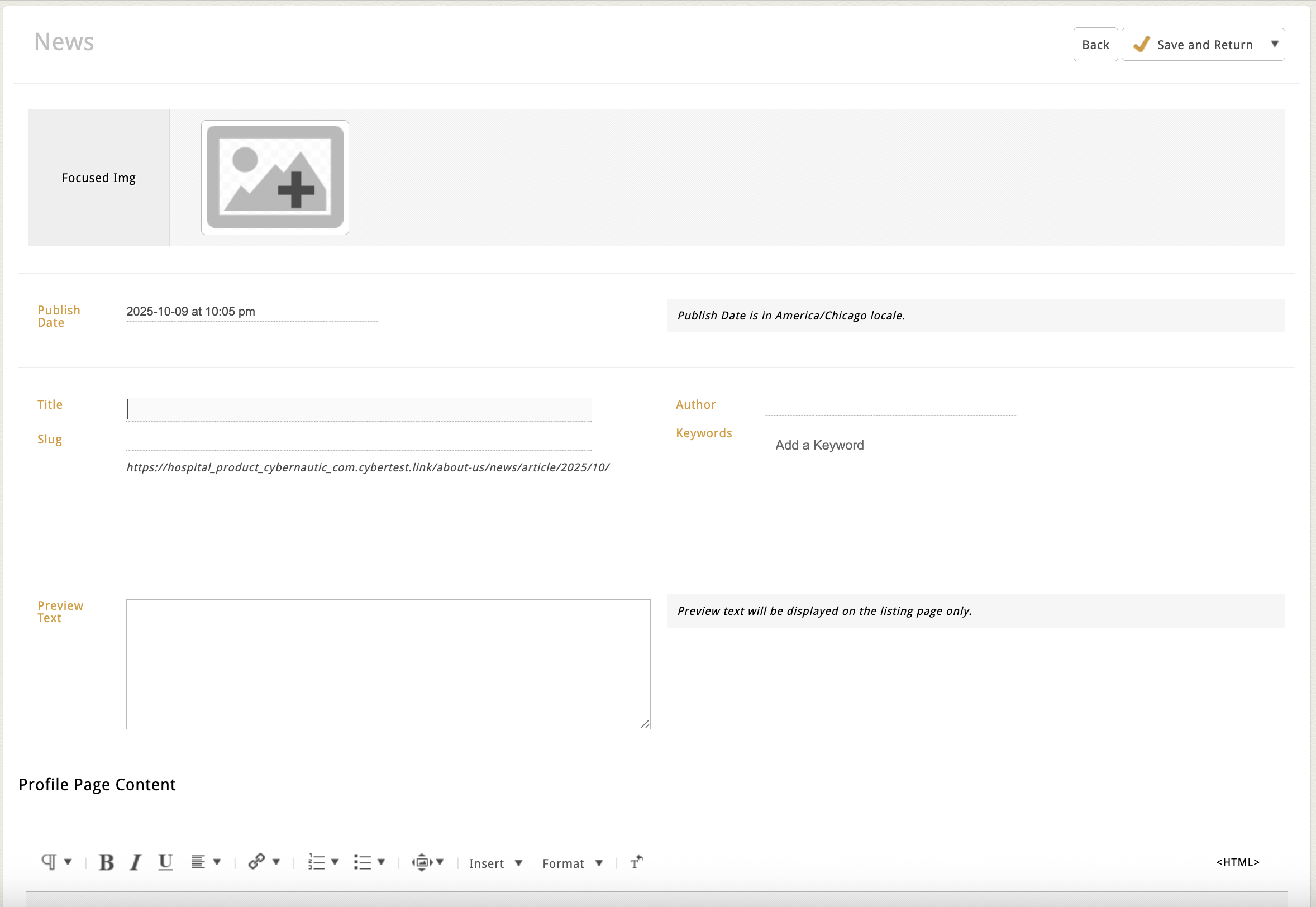Click the clear formatting T icon
Viewport: 1316px width, 907px height.
coord(636,863)
